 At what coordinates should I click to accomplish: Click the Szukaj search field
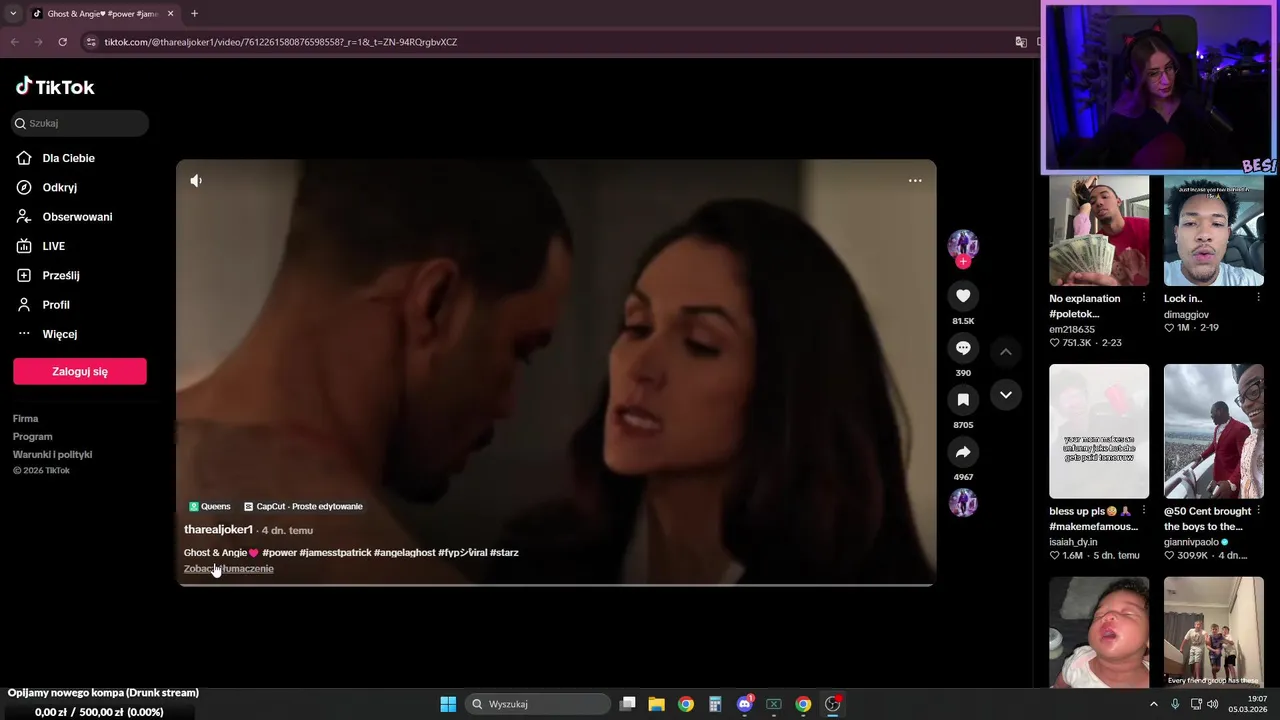coord(80,123)
